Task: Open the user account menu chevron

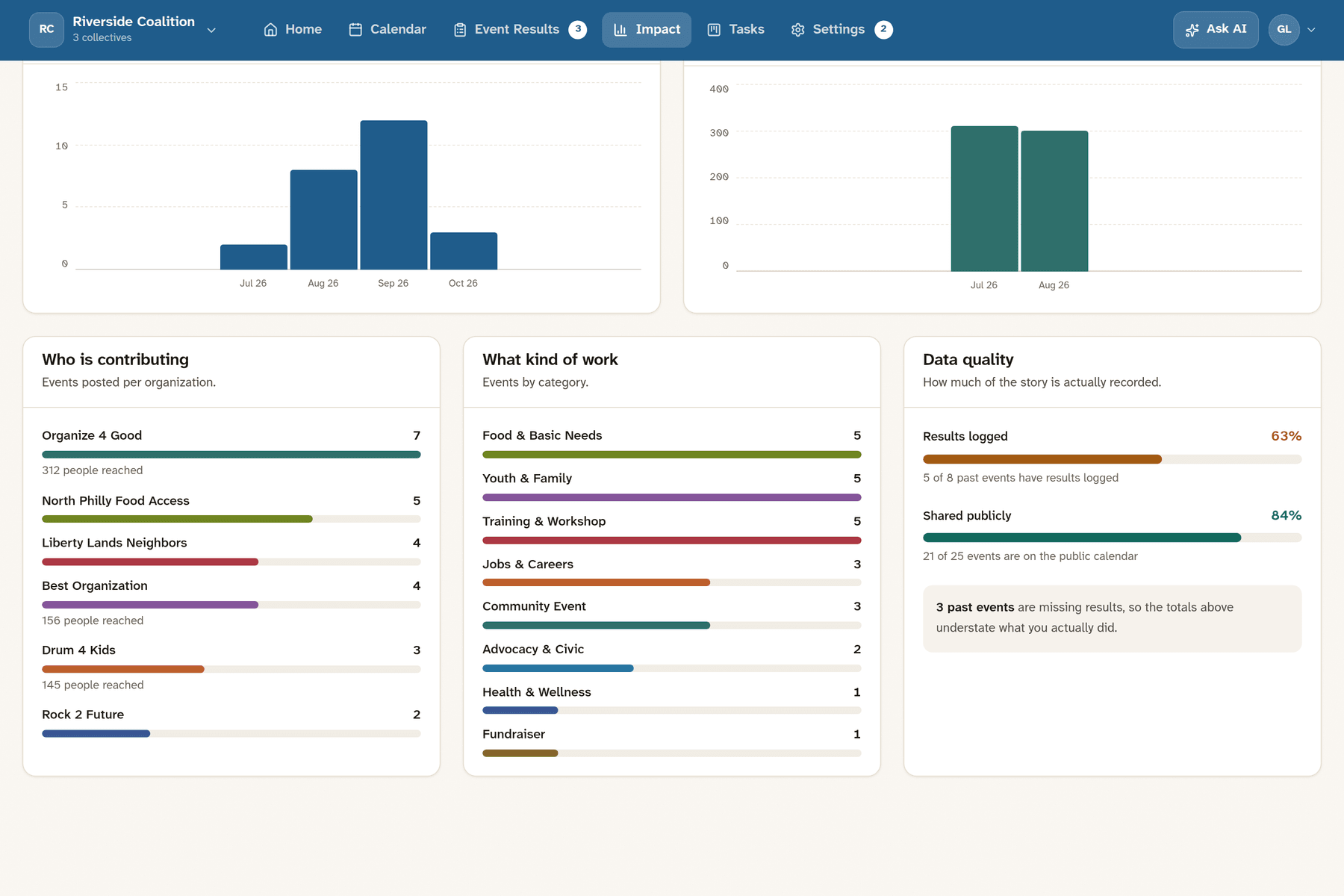Action: point(1311,30)
